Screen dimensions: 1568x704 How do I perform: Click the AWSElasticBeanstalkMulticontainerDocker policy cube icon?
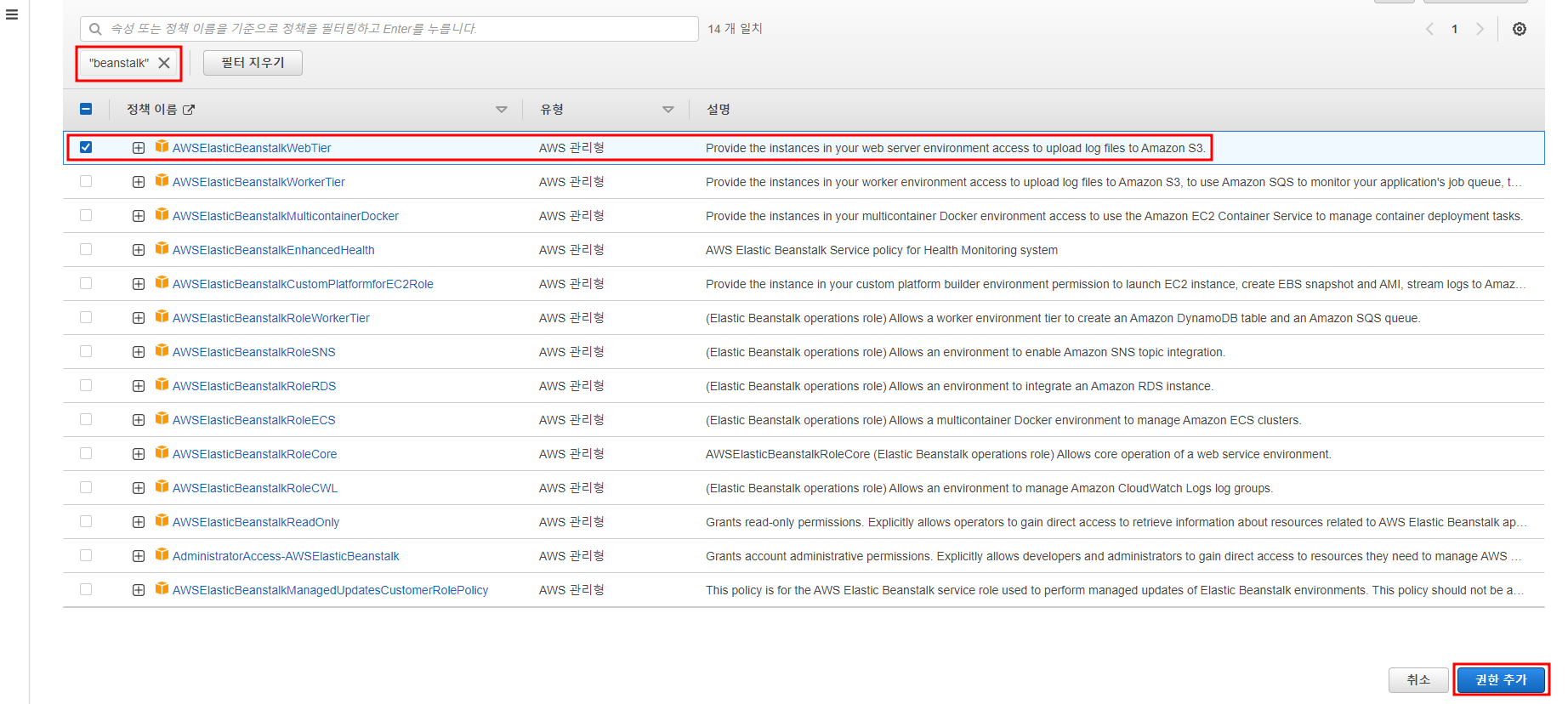tap(162, 214)
